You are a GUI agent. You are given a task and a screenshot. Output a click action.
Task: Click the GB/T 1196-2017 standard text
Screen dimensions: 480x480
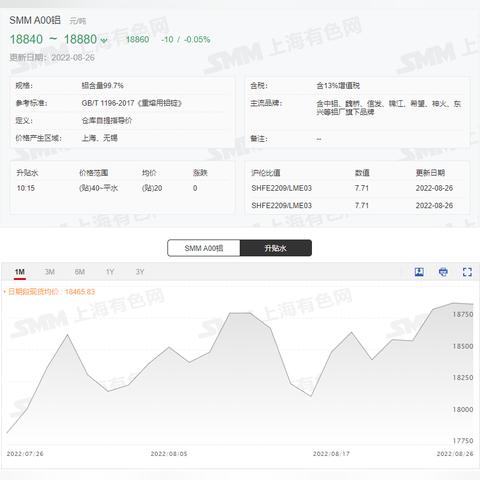pyautogui.click(x=132, y=103)
